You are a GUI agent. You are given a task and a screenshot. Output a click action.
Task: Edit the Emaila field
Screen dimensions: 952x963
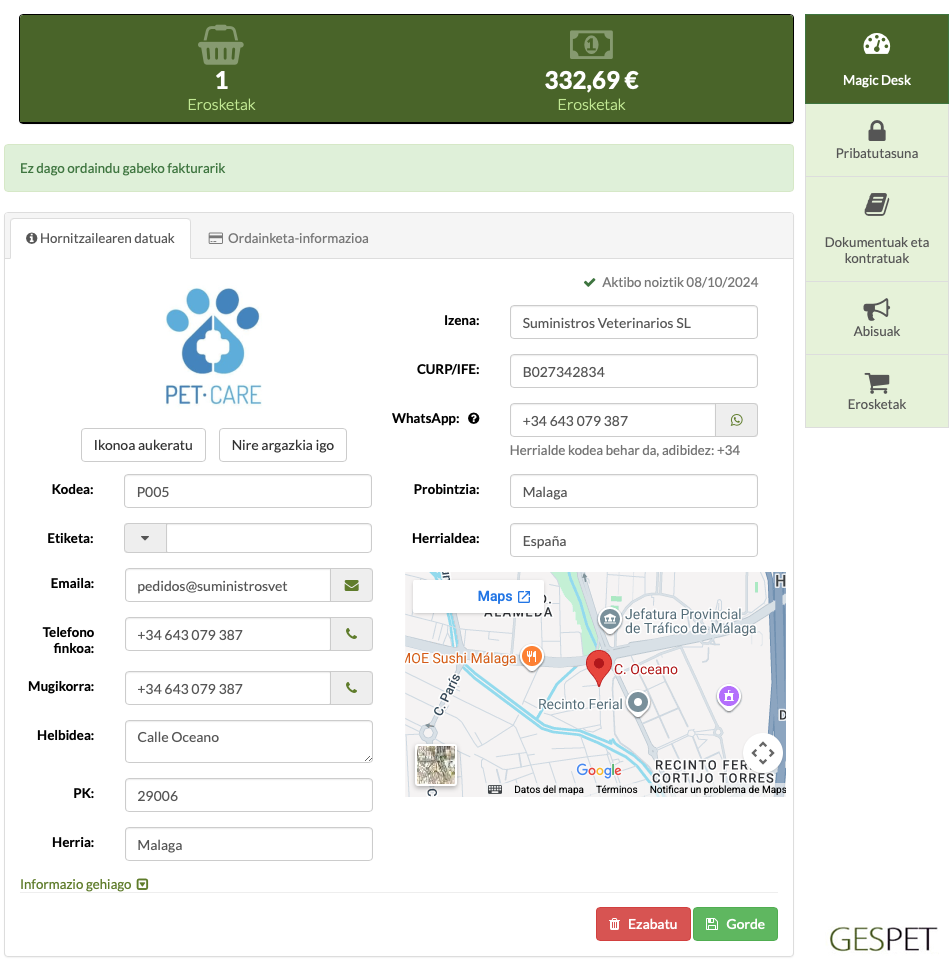click(228, 585)
